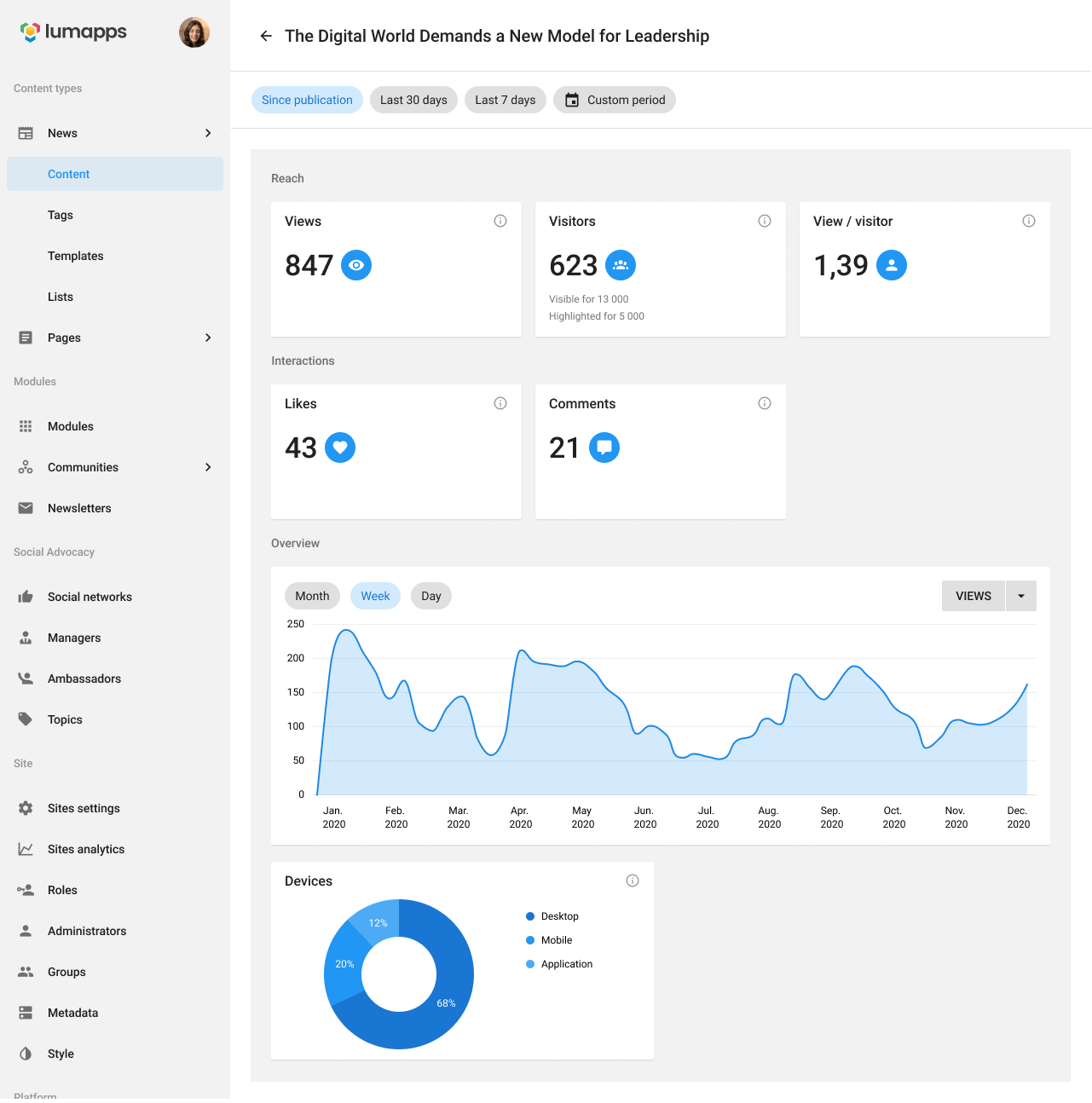Expand the Pages submenu chevron
Image resolution: width=1092 pixels, height=1103 pixels.
click(208, 338)
